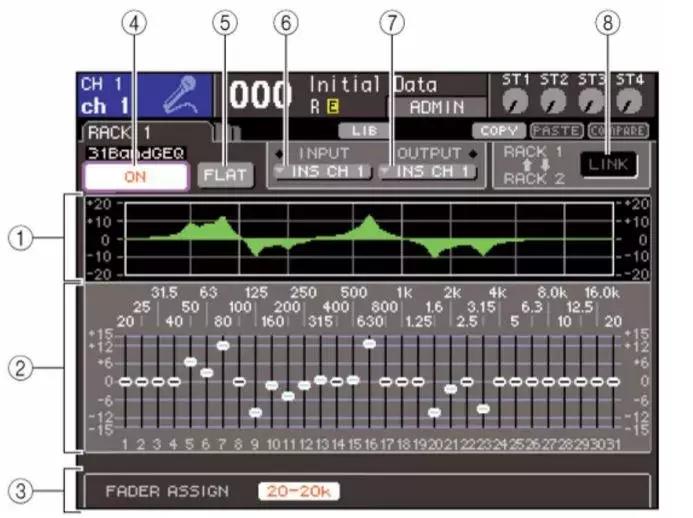This screenshot has height=518, width=693.
Task: Open the OUTPUT INS CH 1 dropdown
Action: tap(427, 171)
